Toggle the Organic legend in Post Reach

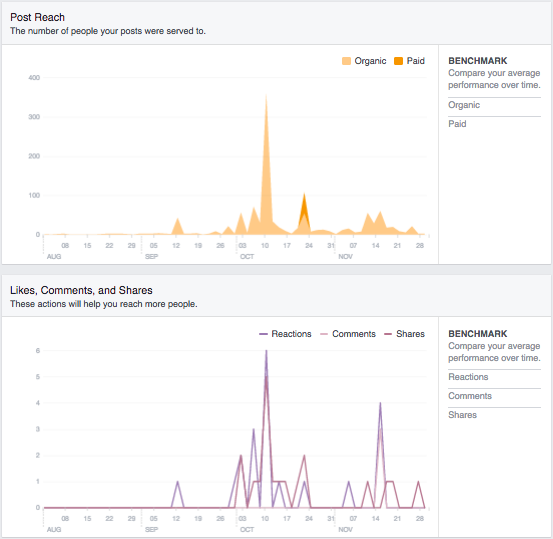point(364,61)
